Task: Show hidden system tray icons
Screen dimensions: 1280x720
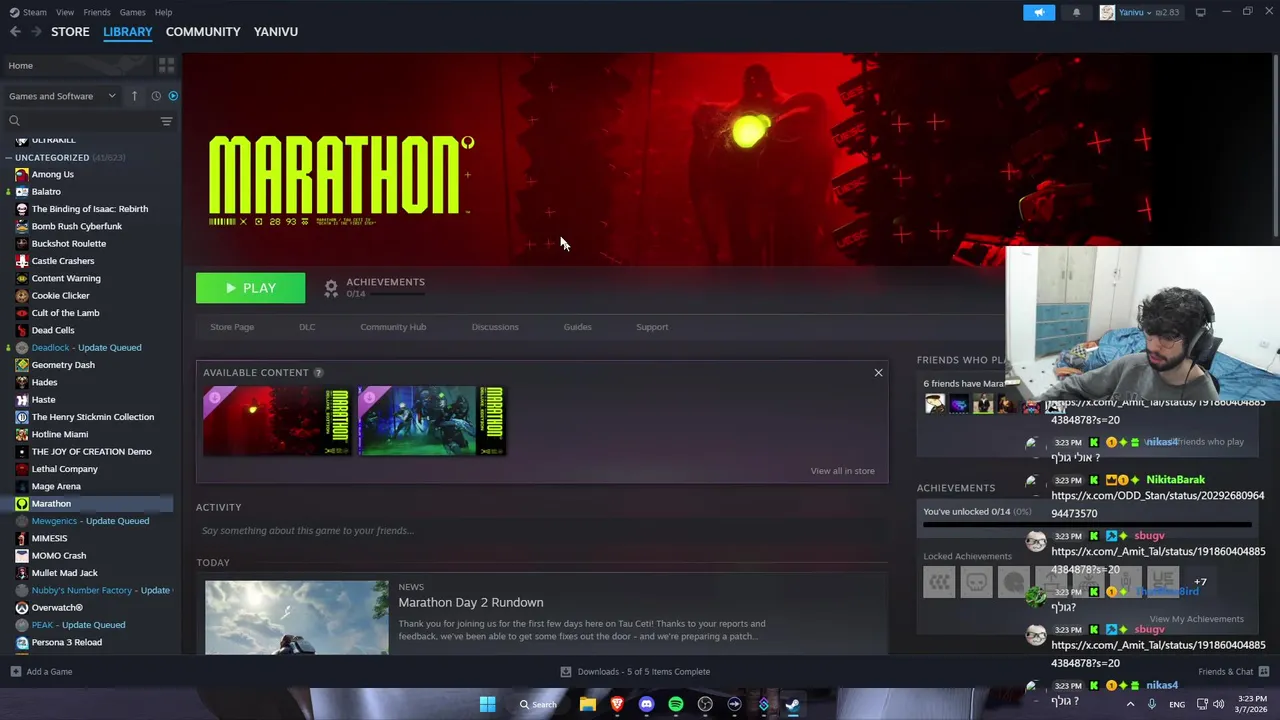Action: [1130, 704]
